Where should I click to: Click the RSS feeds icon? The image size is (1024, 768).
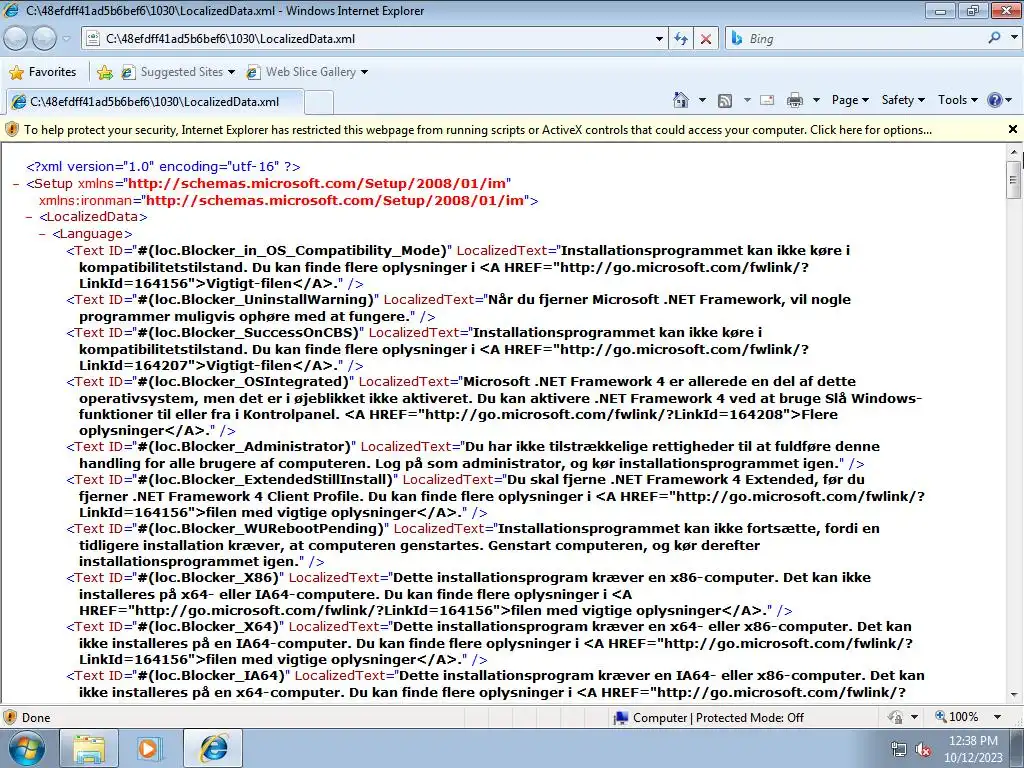pyautogui.click(x=725, y=100)
